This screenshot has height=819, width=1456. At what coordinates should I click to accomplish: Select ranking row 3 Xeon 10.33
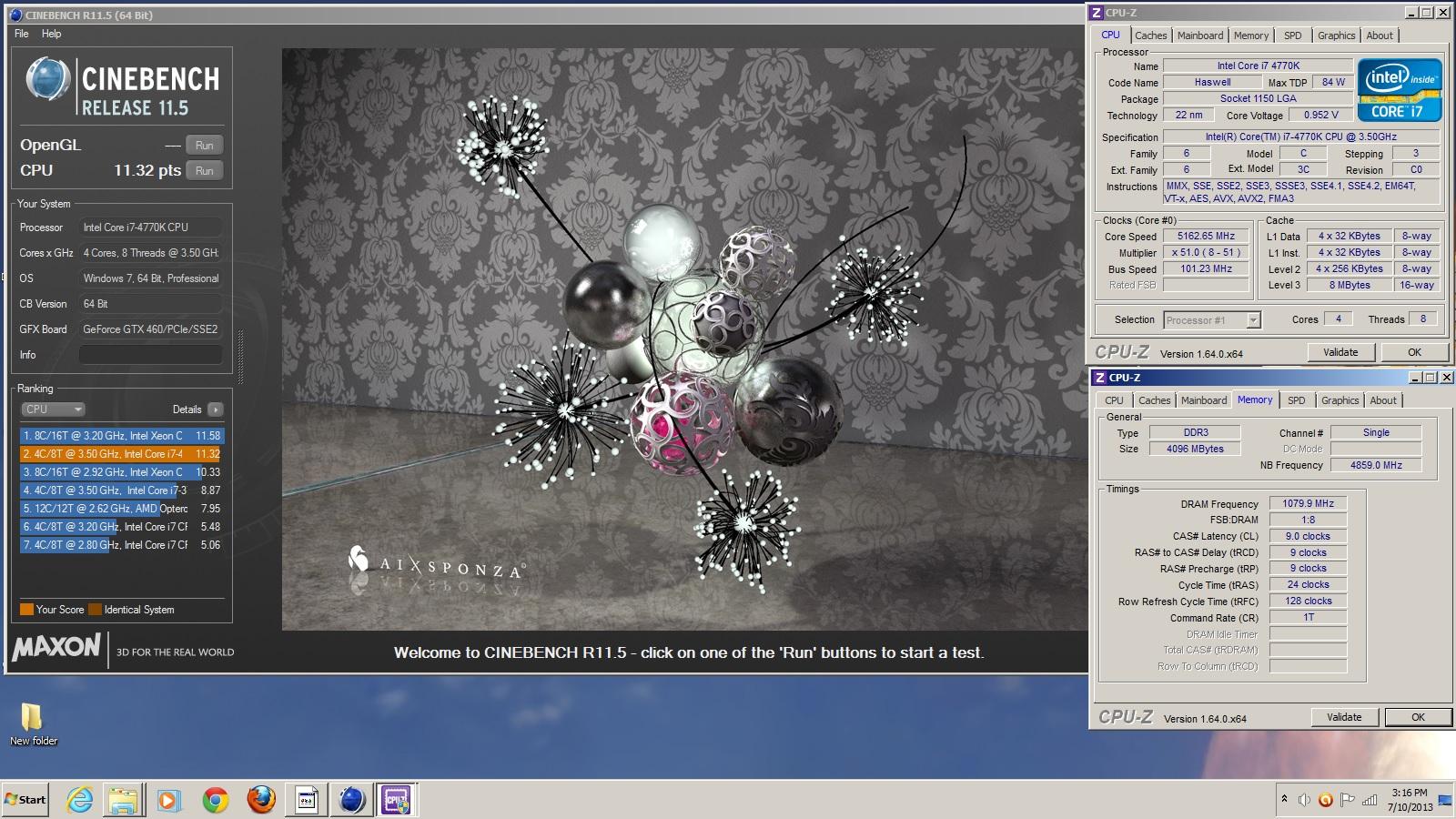pyautogui.click(x=122, y=472)
